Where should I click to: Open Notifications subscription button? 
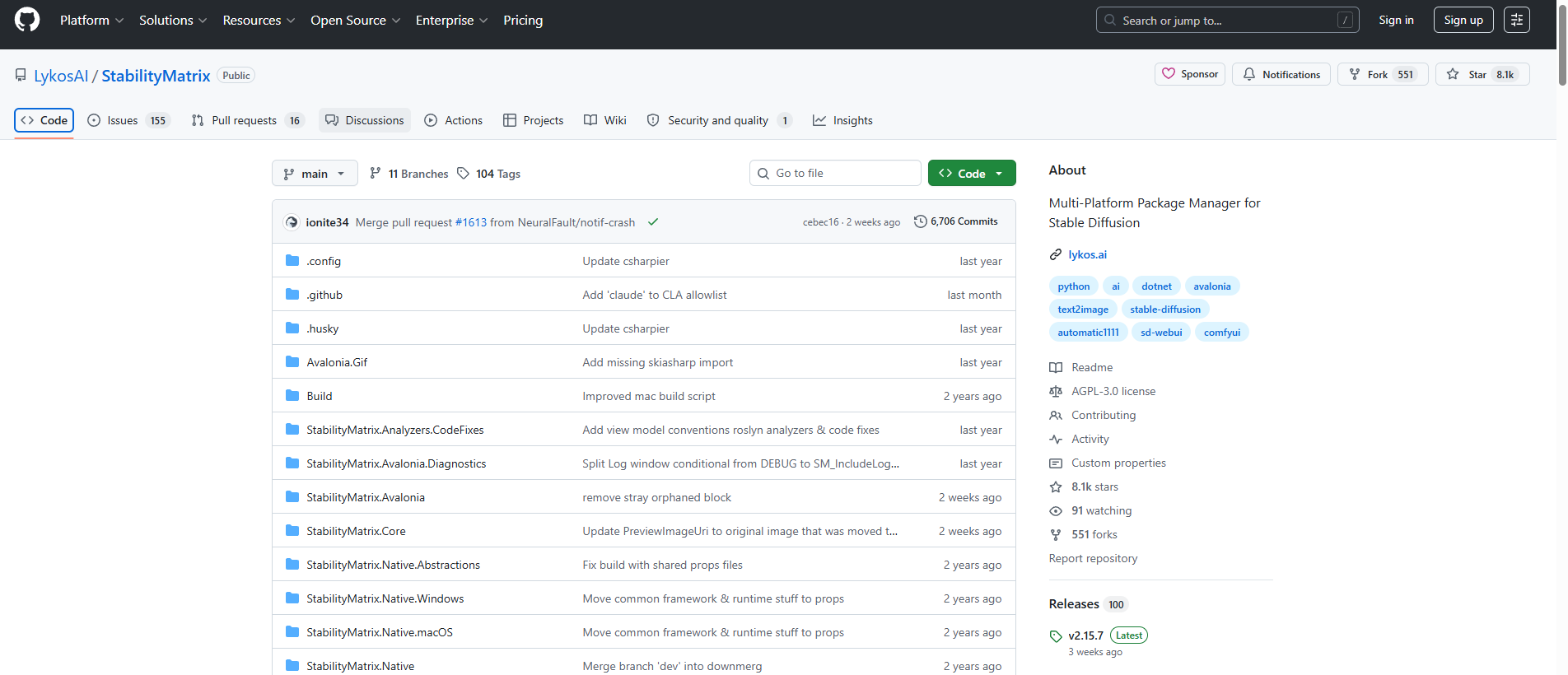(1281, 74)
